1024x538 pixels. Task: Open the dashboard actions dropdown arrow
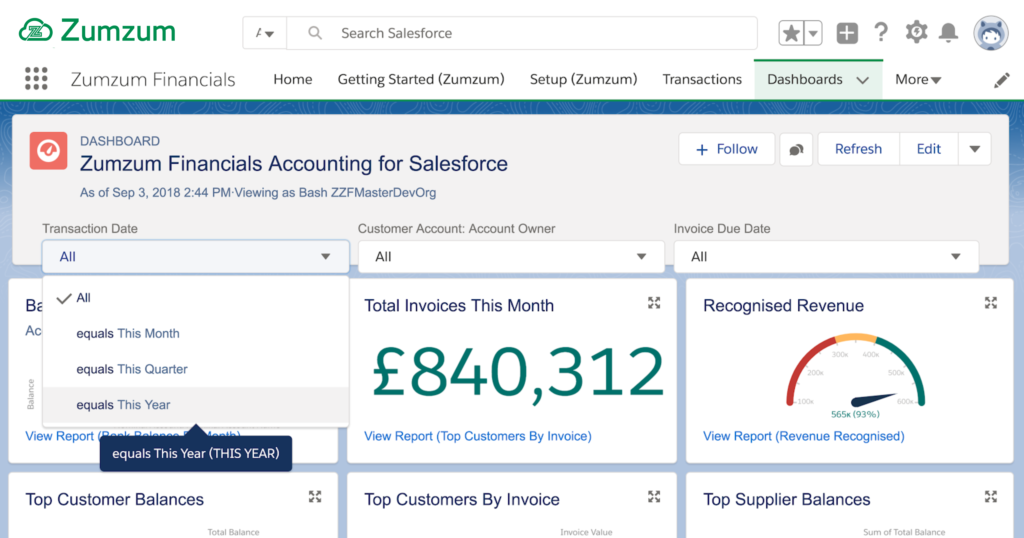(x=974, y=149)
